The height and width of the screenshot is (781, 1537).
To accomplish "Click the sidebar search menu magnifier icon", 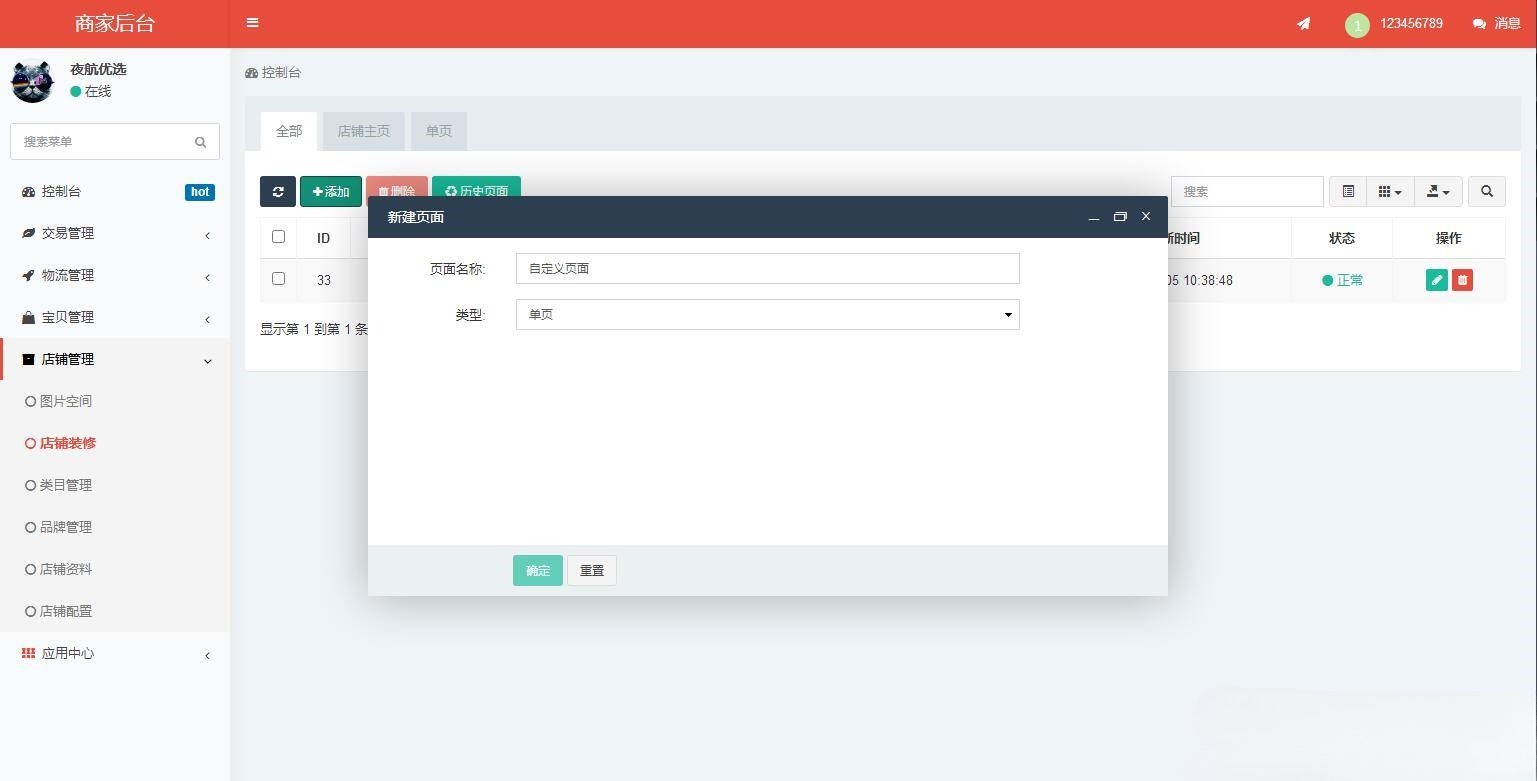I will coord(201,141).
